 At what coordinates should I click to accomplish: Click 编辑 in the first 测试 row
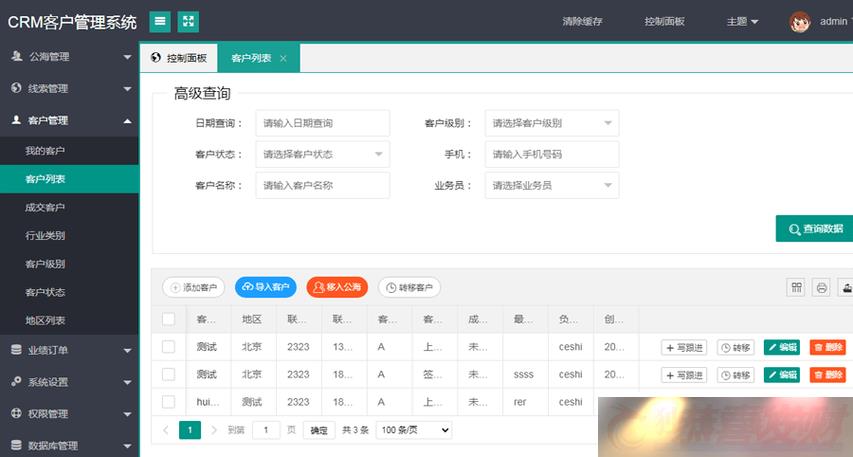[782, 347]
